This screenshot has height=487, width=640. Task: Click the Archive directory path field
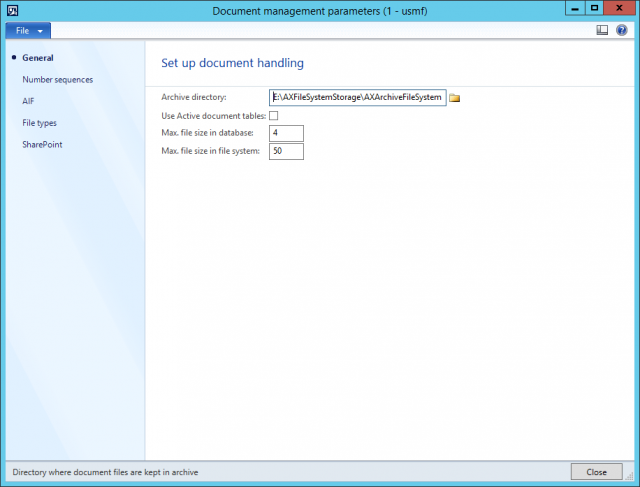[x=358, y=98]
